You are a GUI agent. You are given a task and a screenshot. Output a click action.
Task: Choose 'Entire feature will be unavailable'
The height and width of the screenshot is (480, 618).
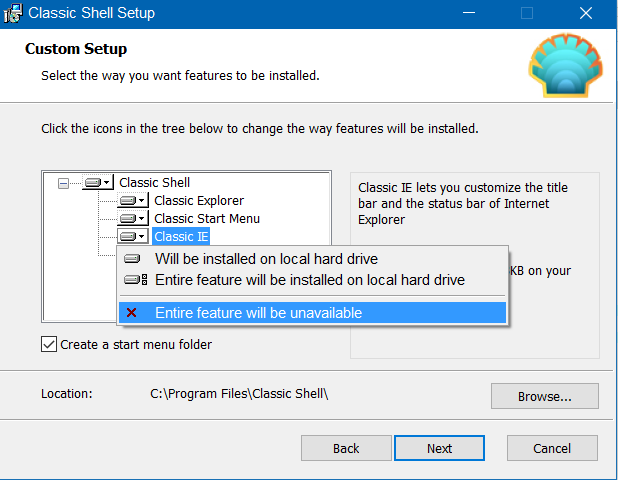click(x=313, y=313)
